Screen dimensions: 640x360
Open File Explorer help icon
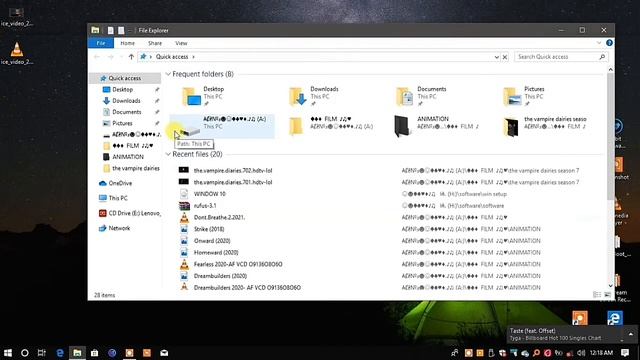click(x=609, y=43)
